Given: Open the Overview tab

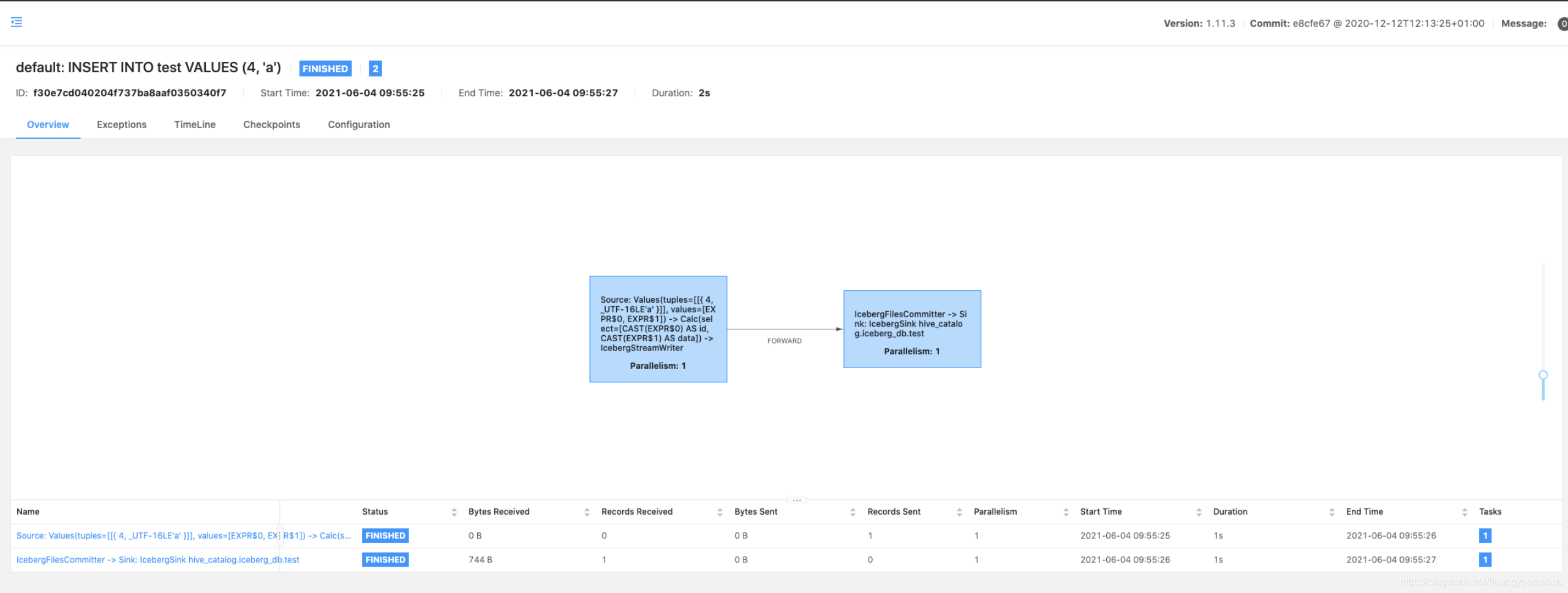Looking at the screenshot, I should click(48, 124).
